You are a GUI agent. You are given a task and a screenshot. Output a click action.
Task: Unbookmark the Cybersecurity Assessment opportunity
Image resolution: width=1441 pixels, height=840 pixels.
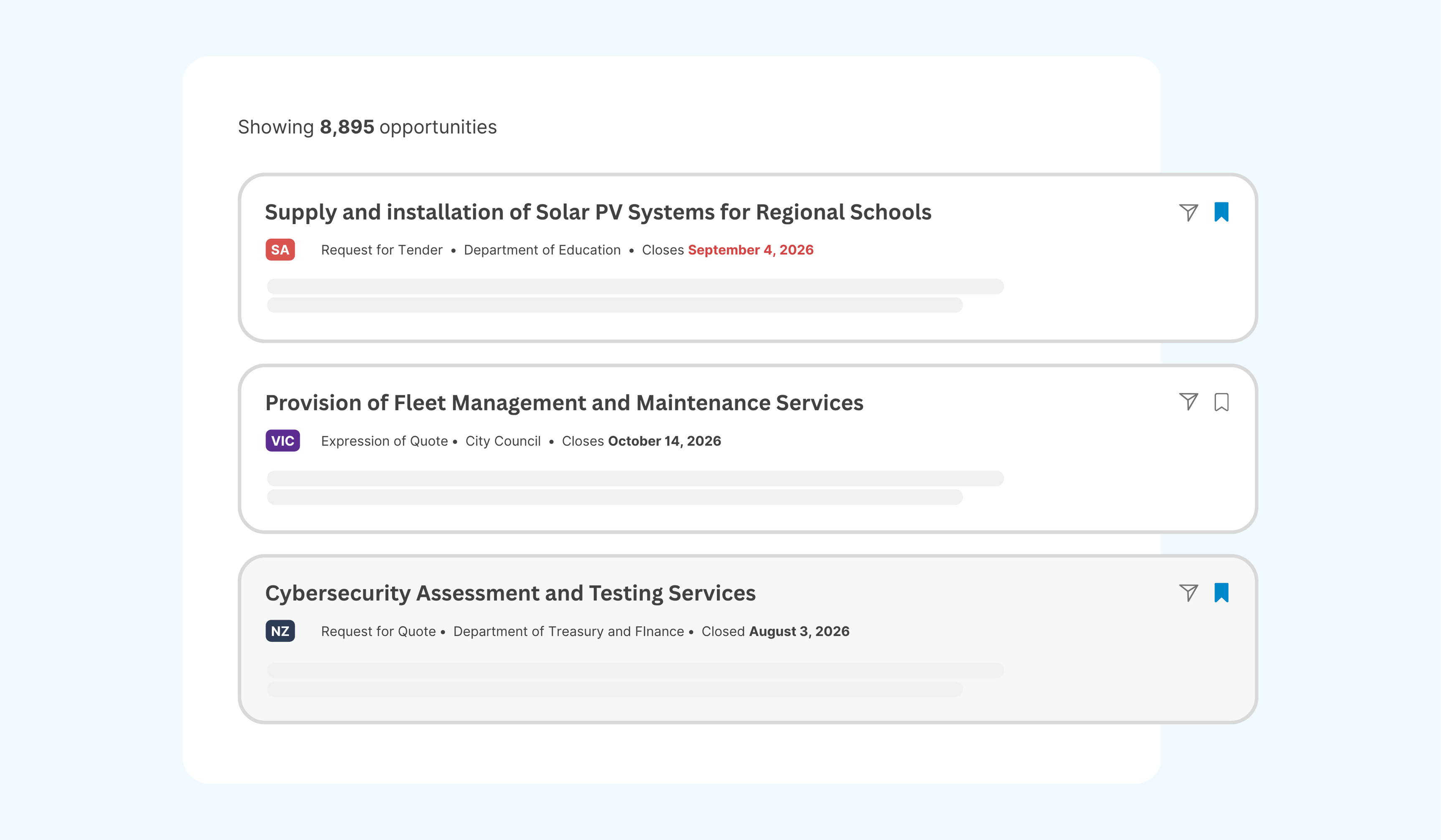point(1221,592)
